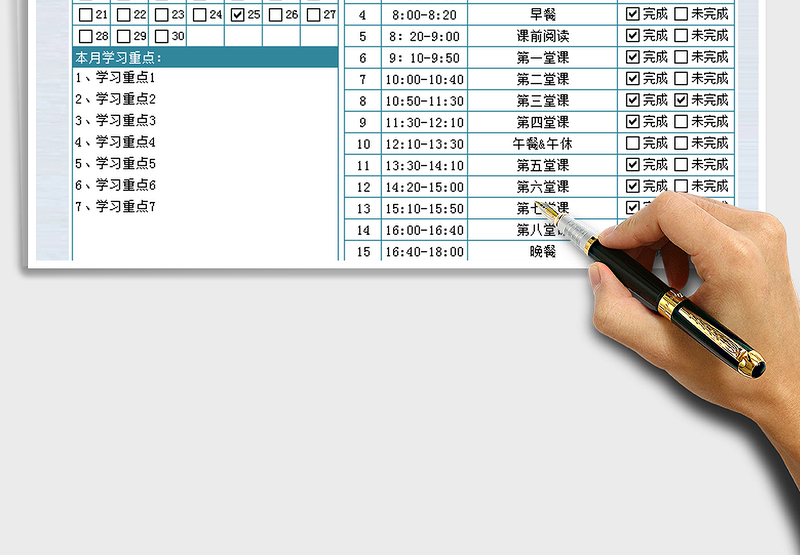Select the 课前阅读 activity cell
Screen dimensions: 800x555
click(x=542, y=36)
